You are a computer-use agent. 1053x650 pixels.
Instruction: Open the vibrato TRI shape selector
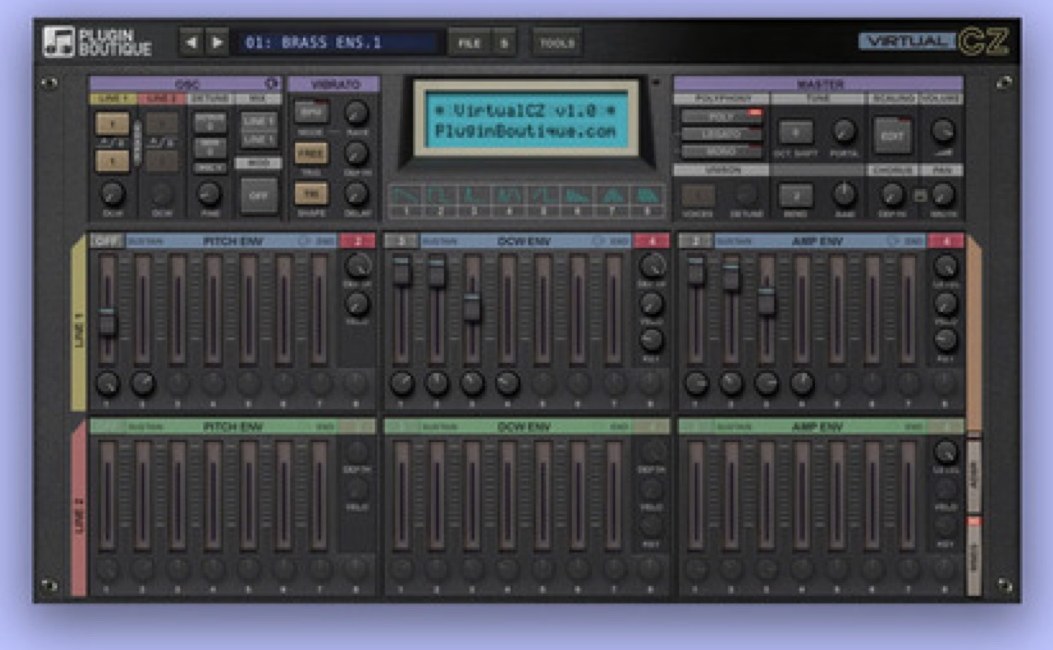311,193
